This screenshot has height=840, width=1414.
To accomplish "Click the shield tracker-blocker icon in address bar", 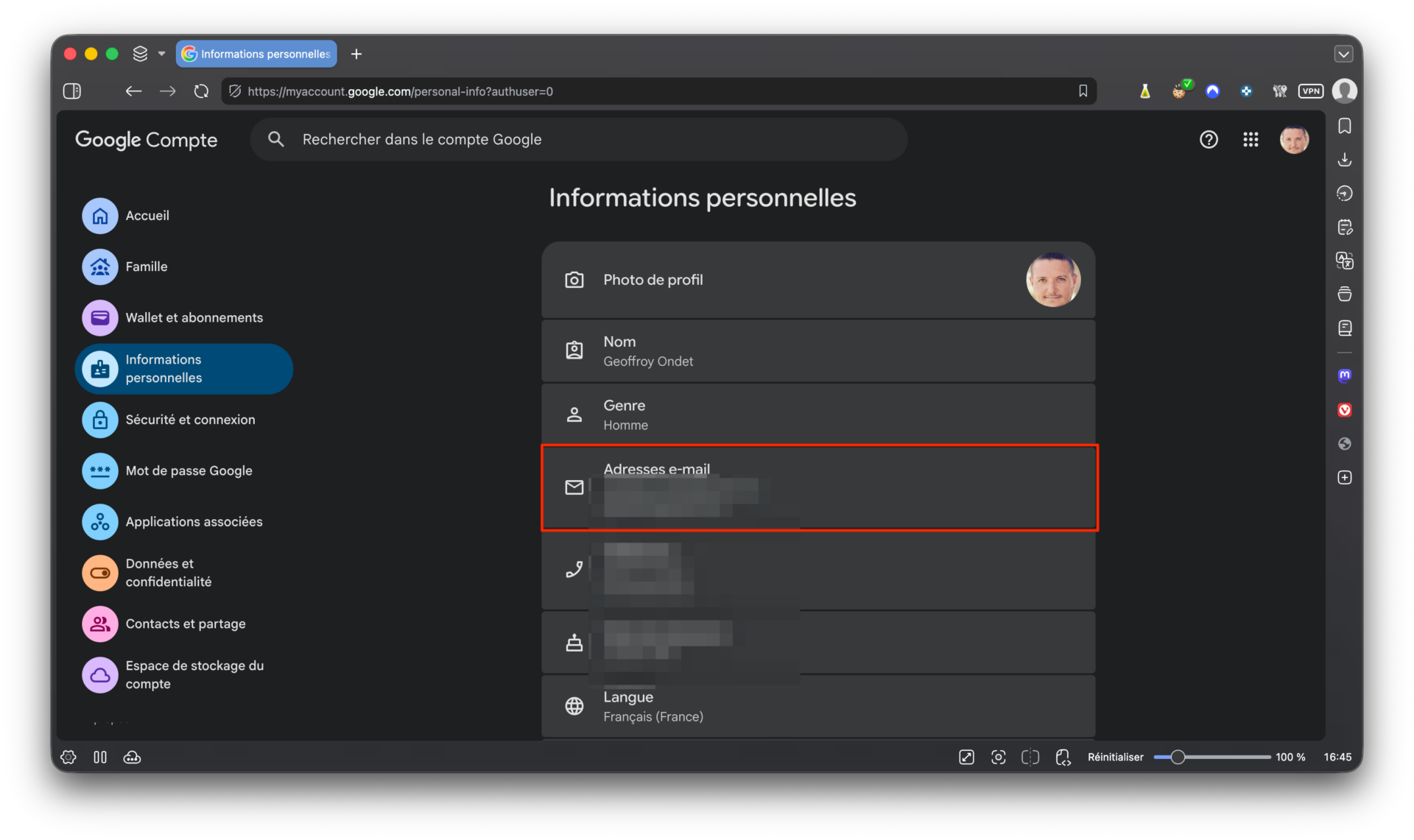I will click(235, 91).
